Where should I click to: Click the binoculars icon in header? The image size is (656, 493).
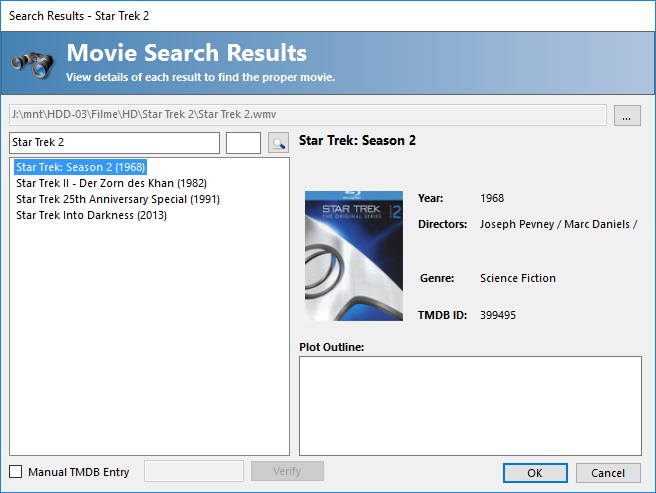click(x=32, y=64)
